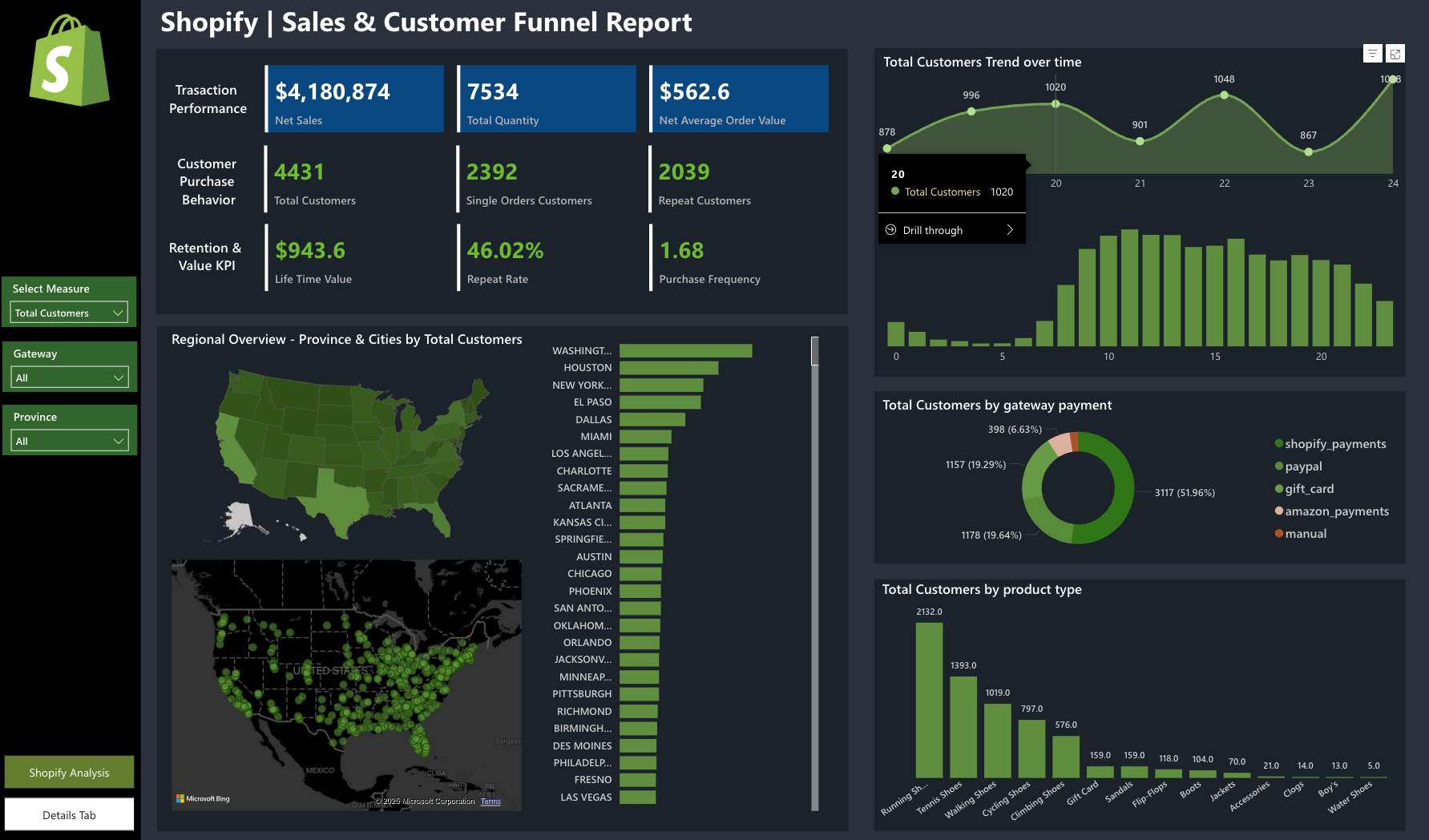
Task: Click the 46.02% Repeat Rate card
Action: click(547, 257)
